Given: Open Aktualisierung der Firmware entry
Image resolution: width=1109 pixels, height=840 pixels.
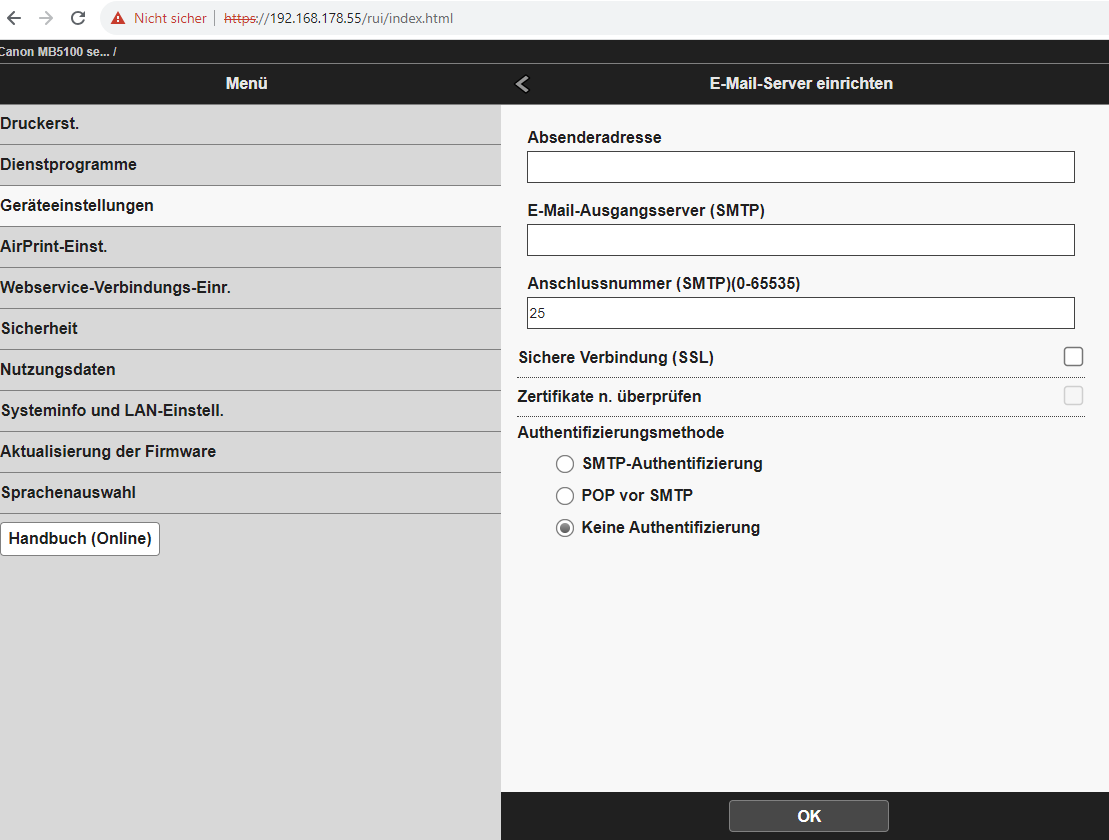Looking at the screenshot, I should 250,453.
